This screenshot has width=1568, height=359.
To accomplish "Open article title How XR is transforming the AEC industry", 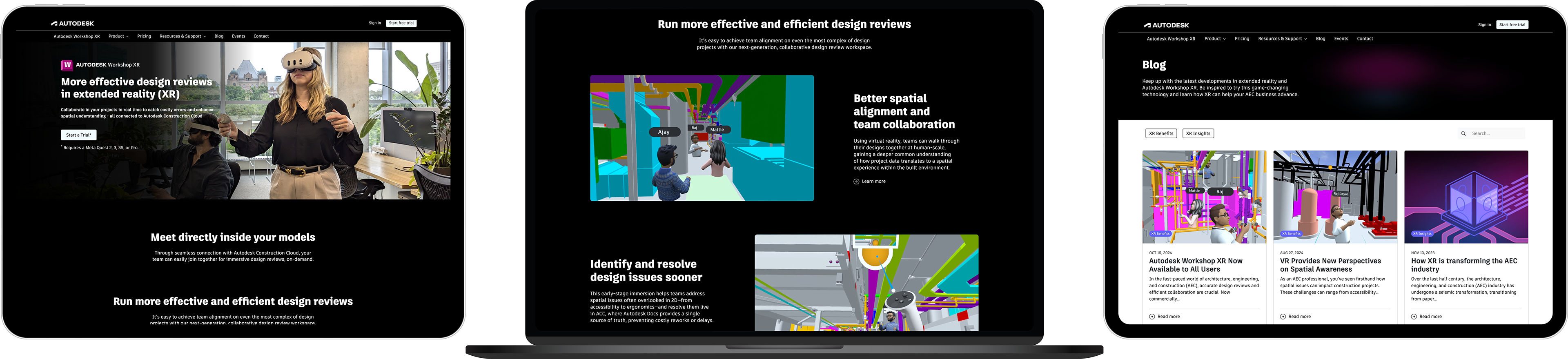I will tap(1464, 265).
